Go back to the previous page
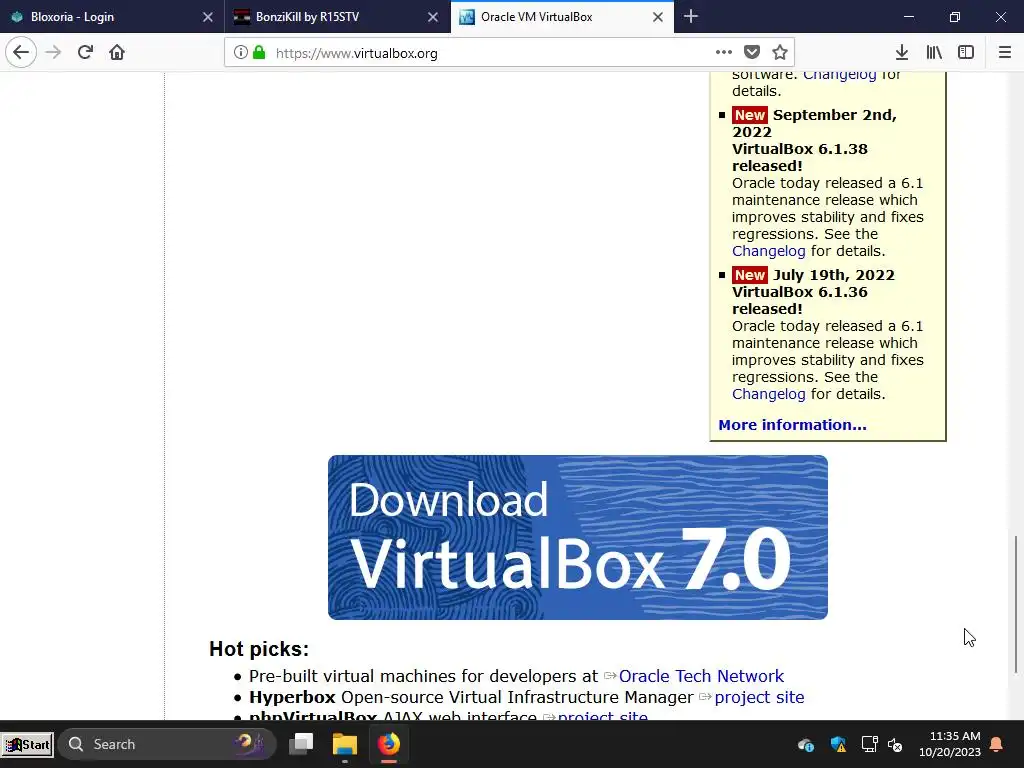 (21, 52)
